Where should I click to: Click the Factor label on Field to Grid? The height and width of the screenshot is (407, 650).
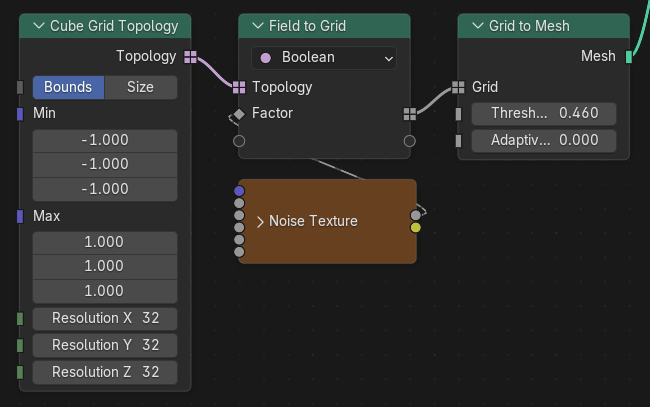[x=272, y=113]
